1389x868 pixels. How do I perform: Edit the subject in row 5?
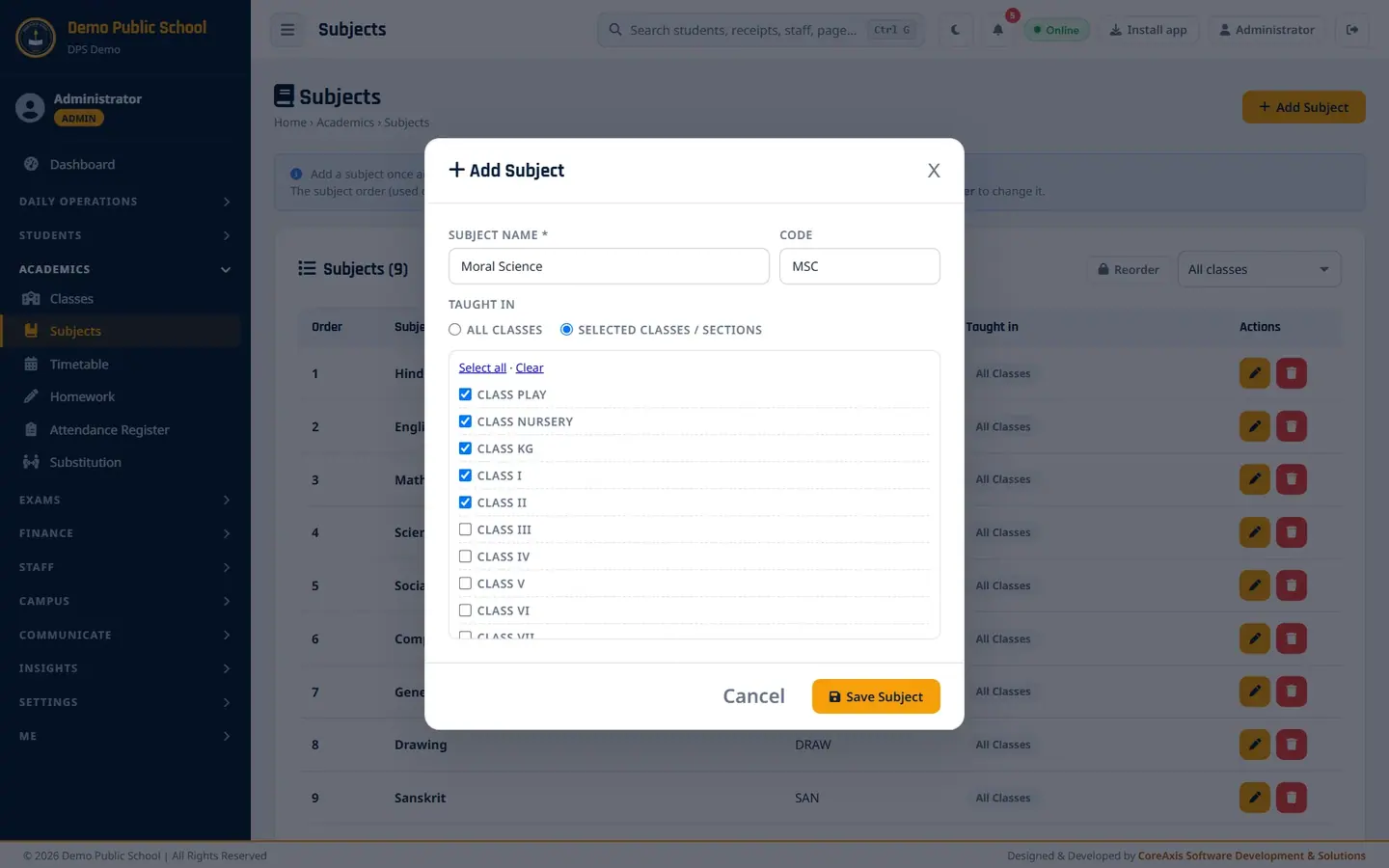click(x=1254, y=585)
